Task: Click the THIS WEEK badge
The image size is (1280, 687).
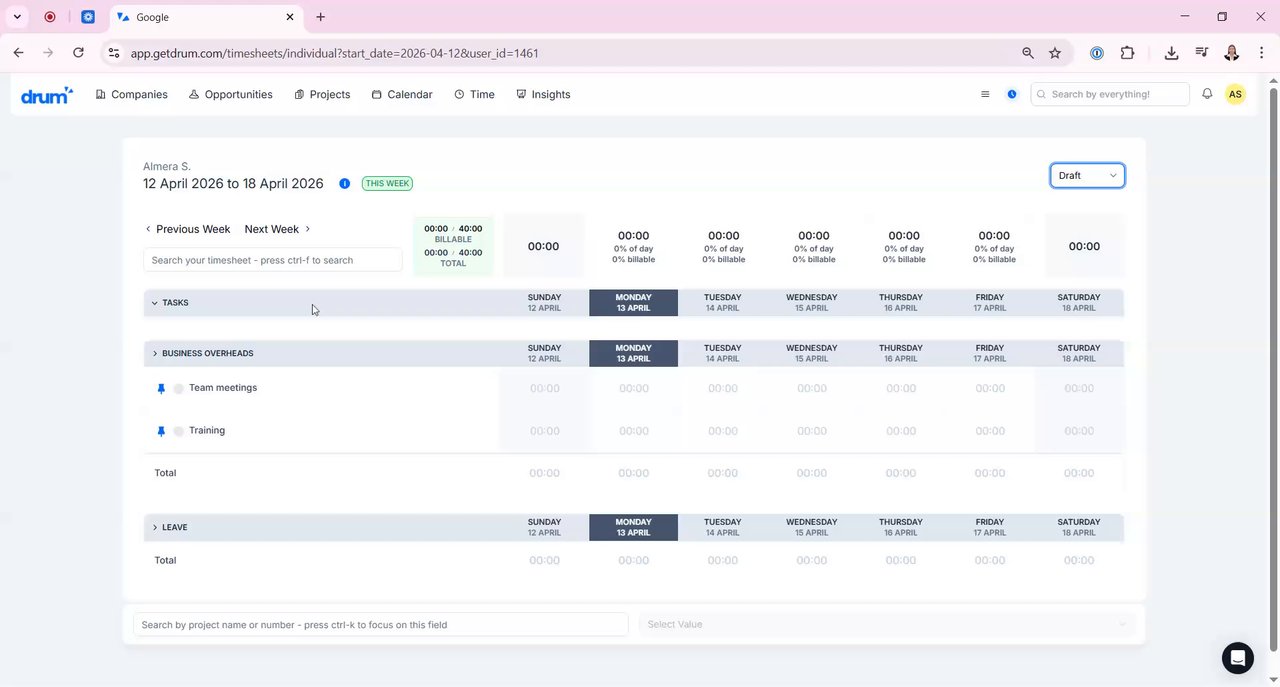Action: 387,184
